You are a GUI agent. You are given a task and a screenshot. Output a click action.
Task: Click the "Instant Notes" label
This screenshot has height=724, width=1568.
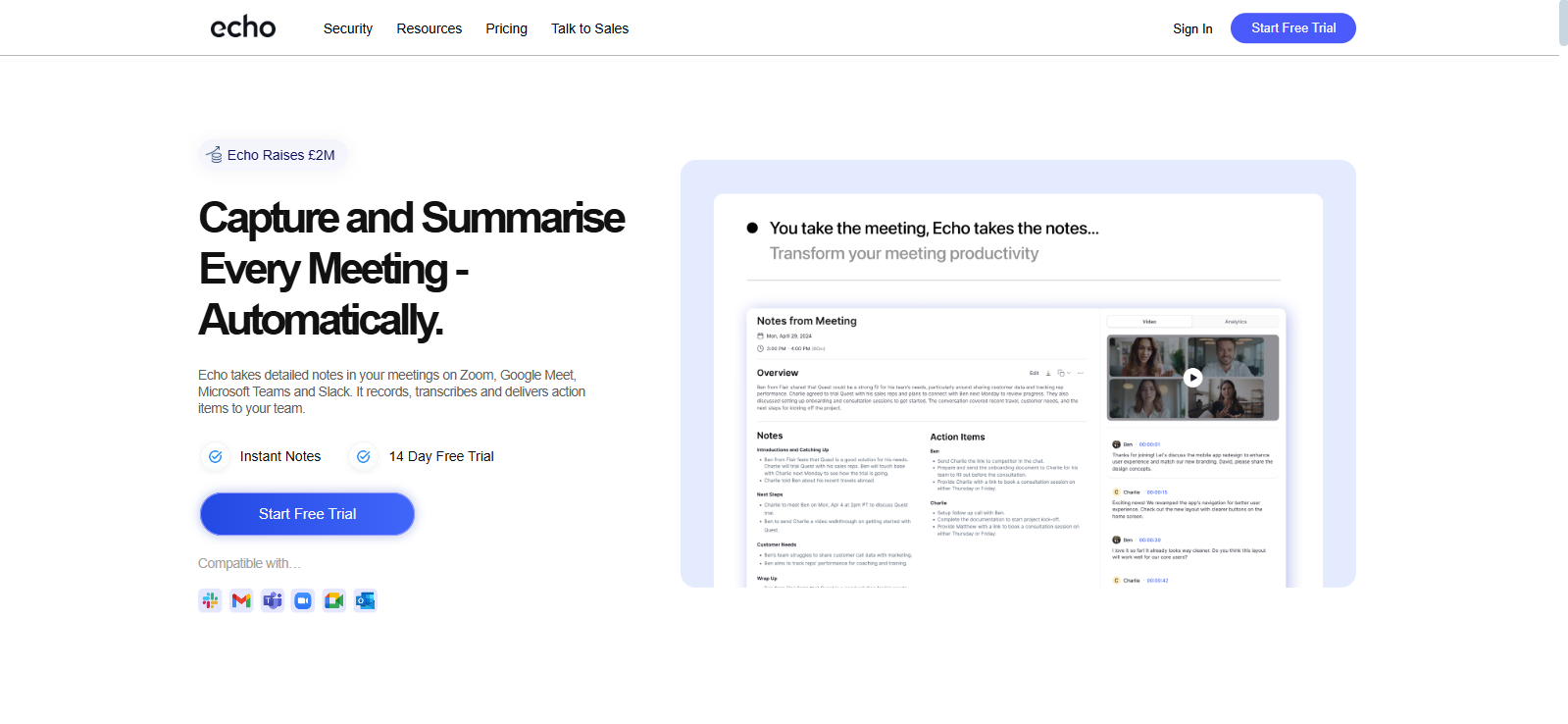pos(280,456)
